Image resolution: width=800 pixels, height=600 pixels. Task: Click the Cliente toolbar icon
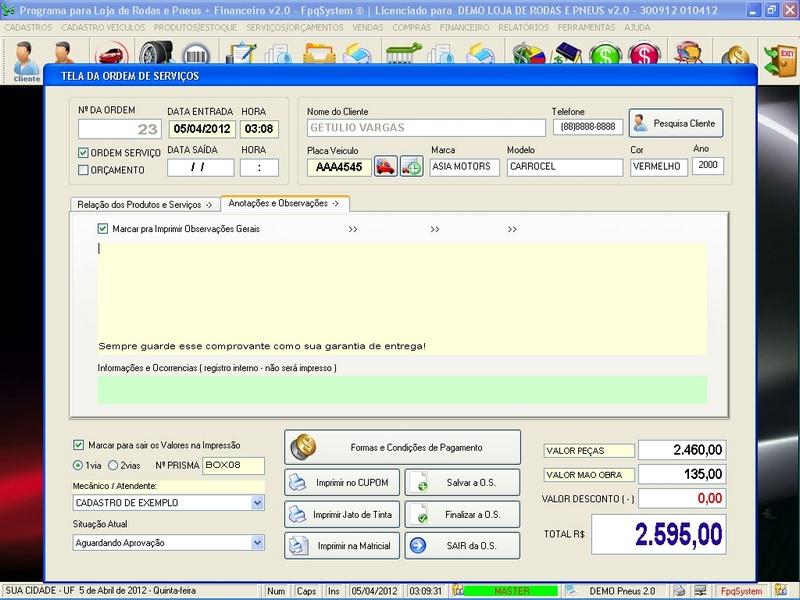pyautogui.click(x=26, y=61)
